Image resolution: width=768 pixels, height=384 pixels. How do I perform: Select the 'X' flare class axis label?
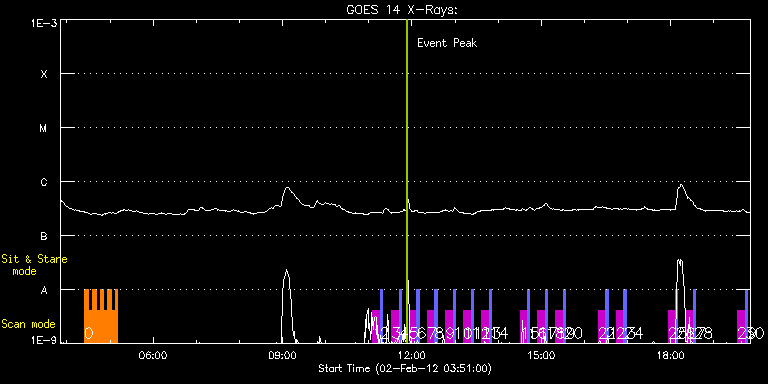[44, 74]
